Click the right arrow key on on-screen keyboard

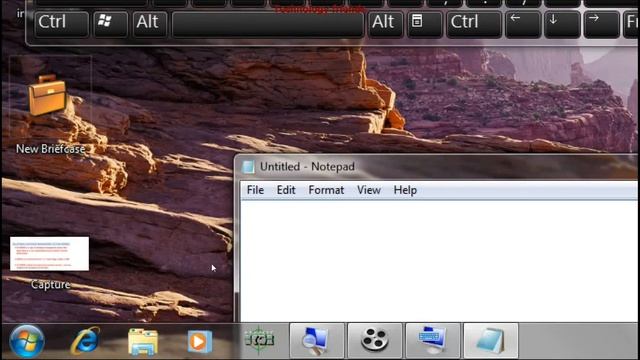pos(601,24)
